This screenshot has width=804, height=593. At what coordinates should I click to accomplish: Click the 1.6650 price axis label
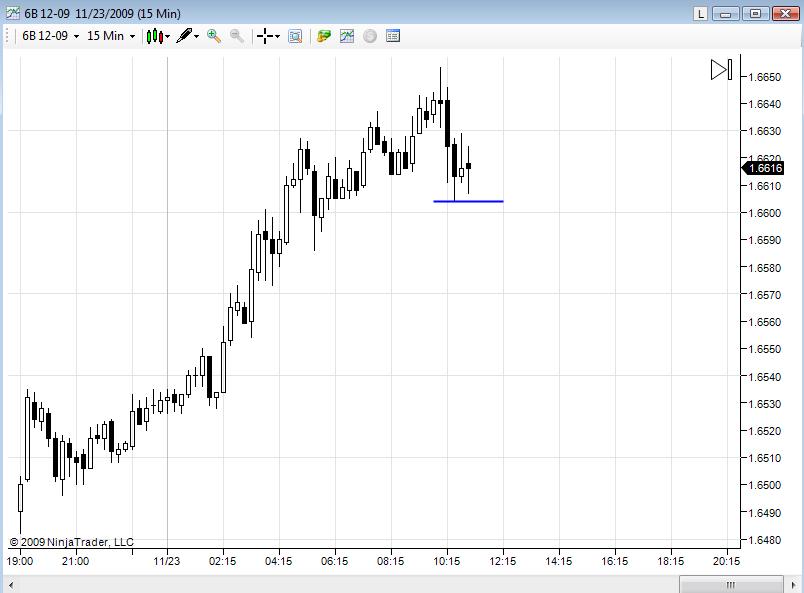(x=765, y=77)
